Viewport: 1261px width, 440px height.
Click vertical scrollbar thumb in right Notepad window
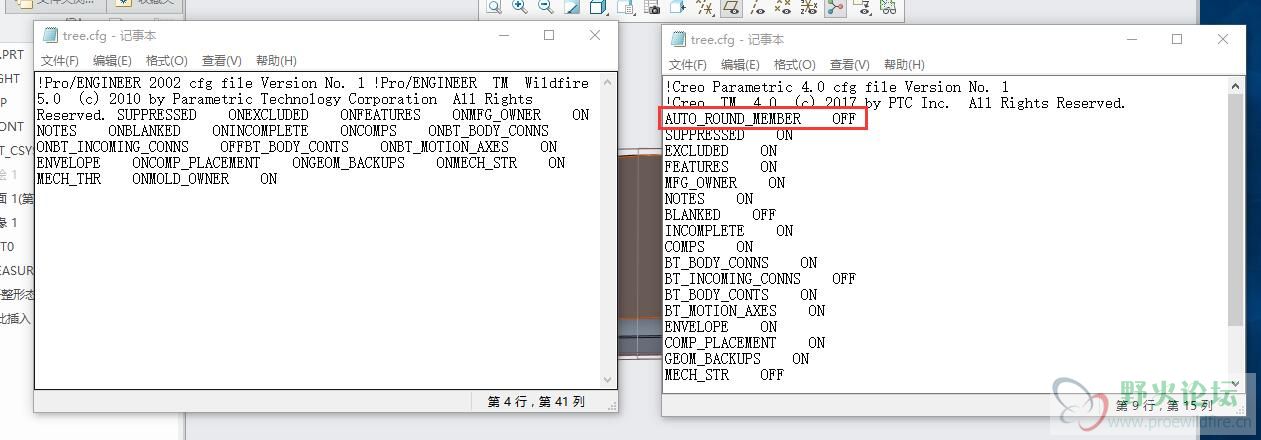click(x=1236, y=212)
